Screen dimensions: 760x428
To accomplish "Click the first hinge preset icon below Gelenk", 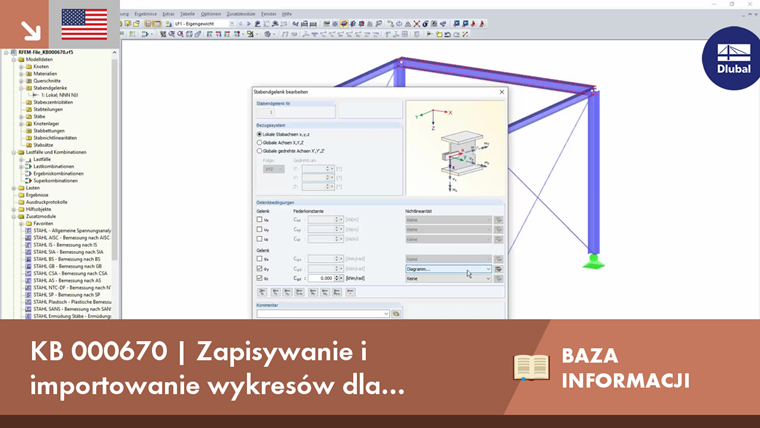I will coord(262,292).
